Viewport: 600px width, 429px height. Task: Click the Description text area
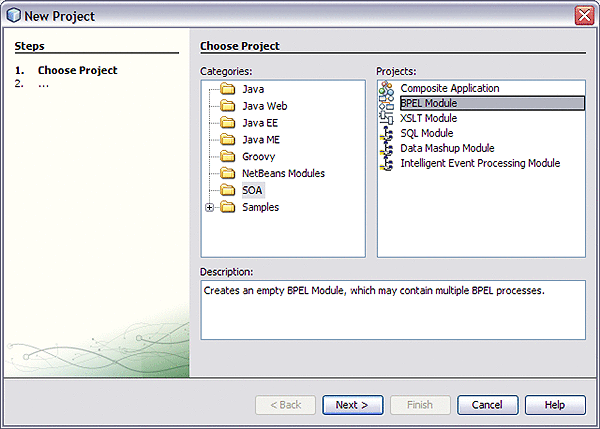pos(393,310)
